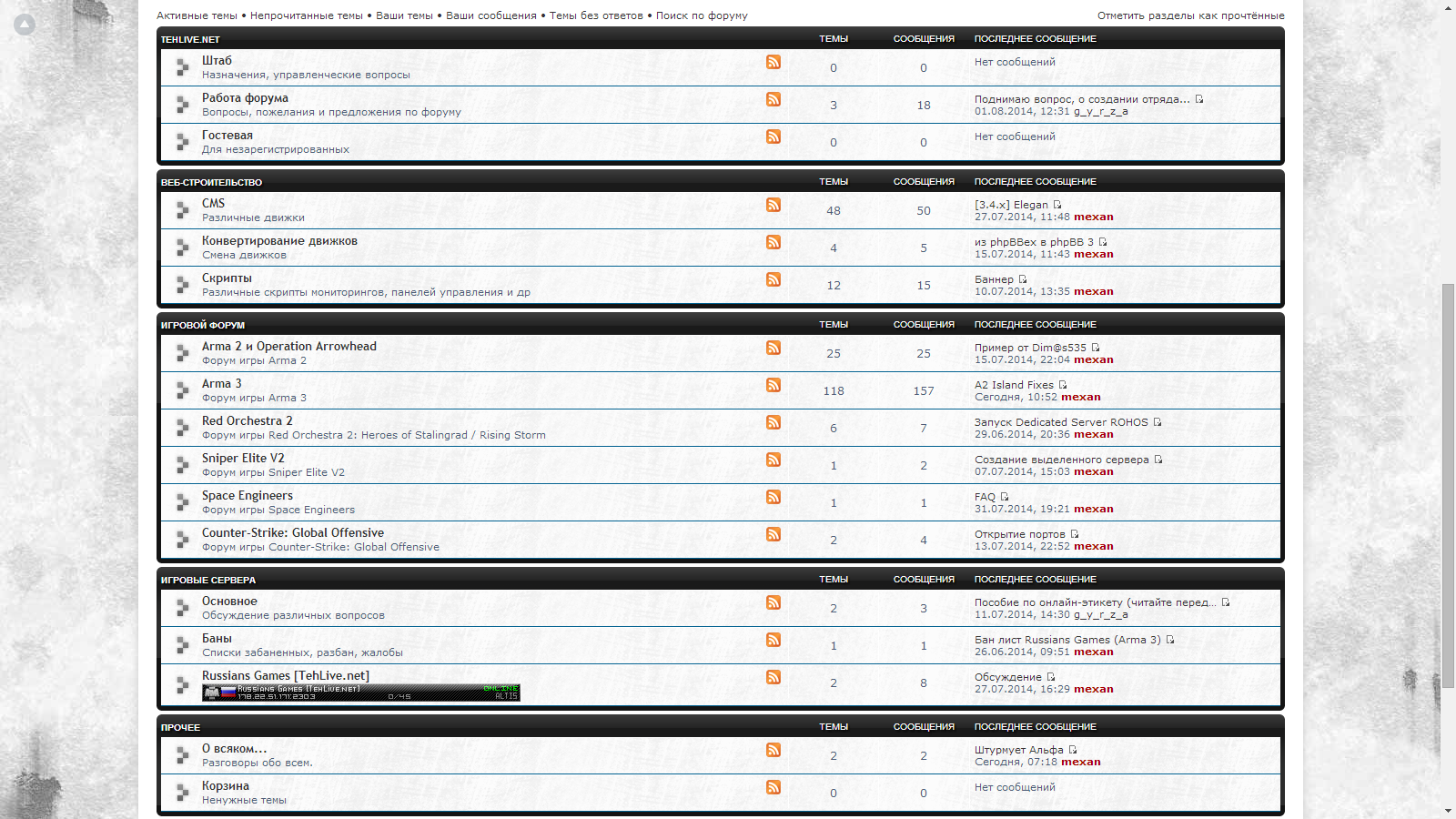Open last post Пособие по онлайн-этикету
The width and height of the screenshot is (1456, 819).
point(1096,602)
